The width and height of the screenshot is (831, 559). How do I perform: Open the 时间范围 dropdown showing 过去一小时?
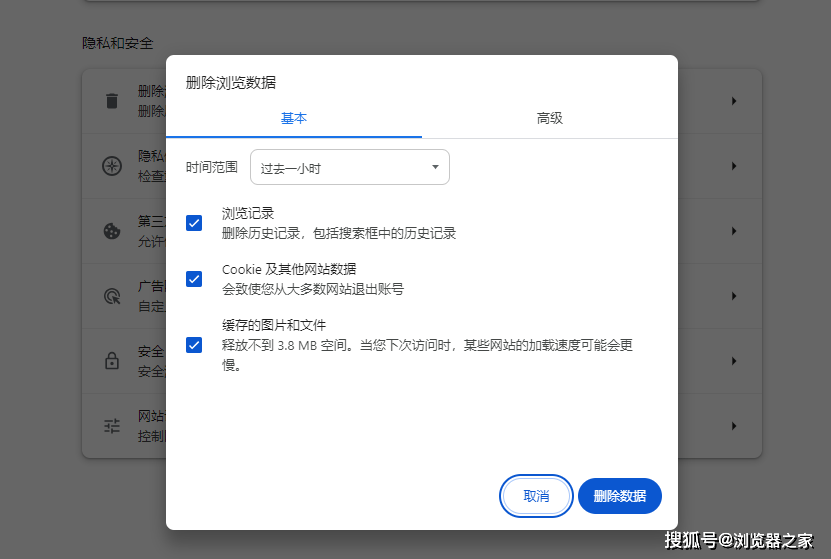(350, 167)
